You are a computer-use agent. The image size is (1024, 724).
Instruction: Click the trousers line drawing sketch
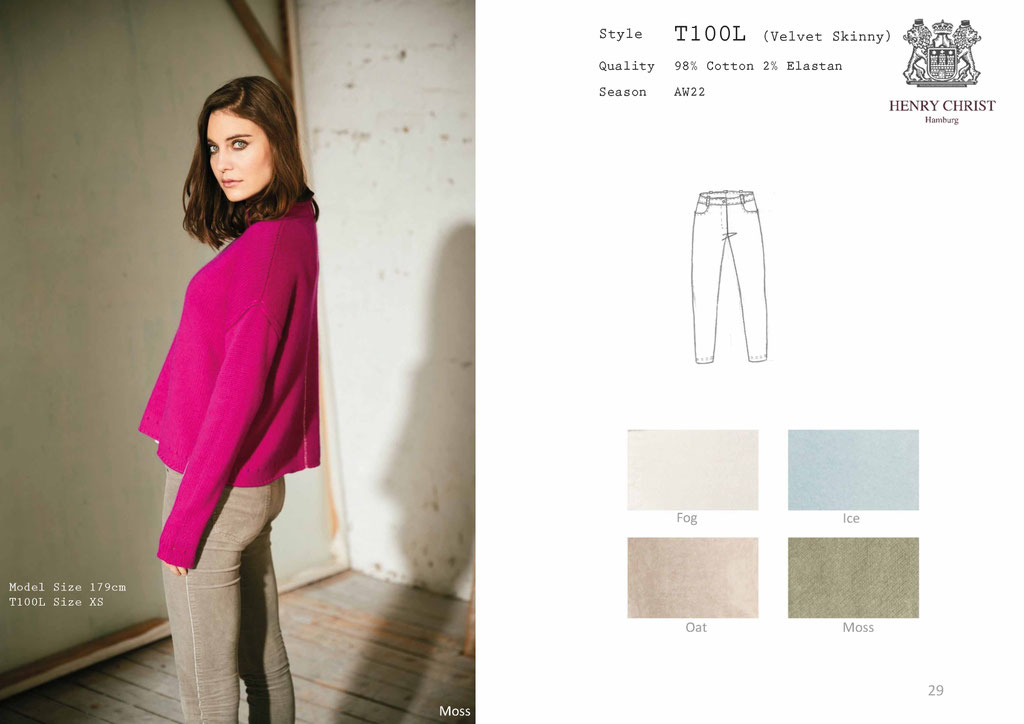click(x=729, y=277)
